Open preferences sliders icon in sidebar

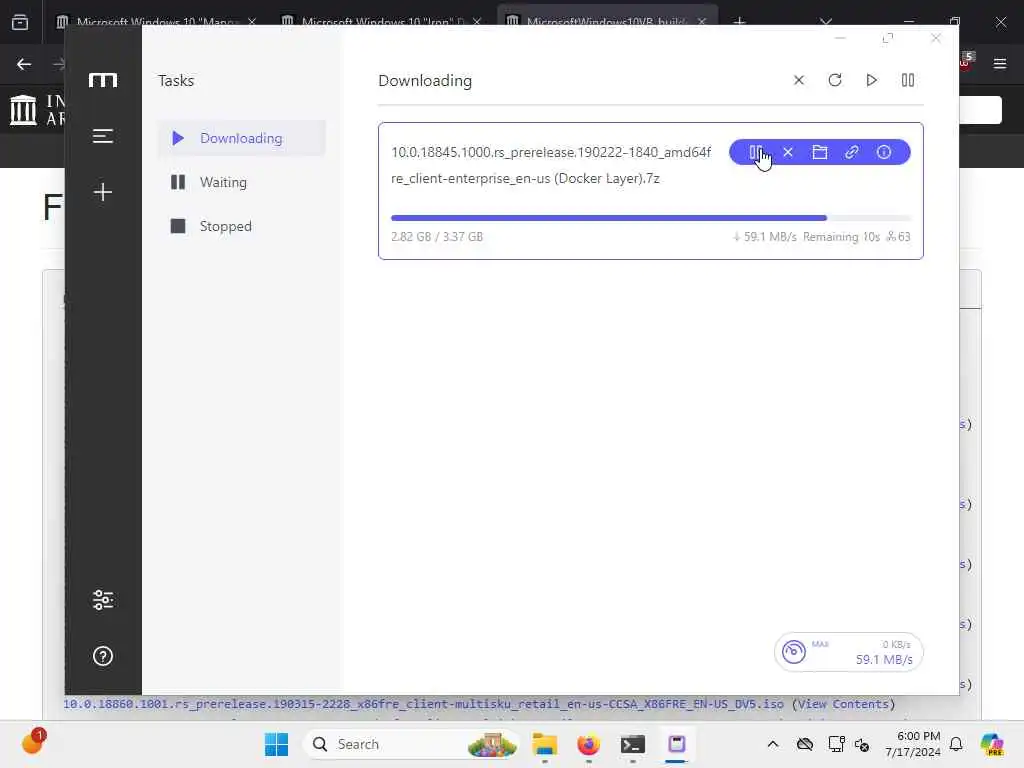(103, 600)
